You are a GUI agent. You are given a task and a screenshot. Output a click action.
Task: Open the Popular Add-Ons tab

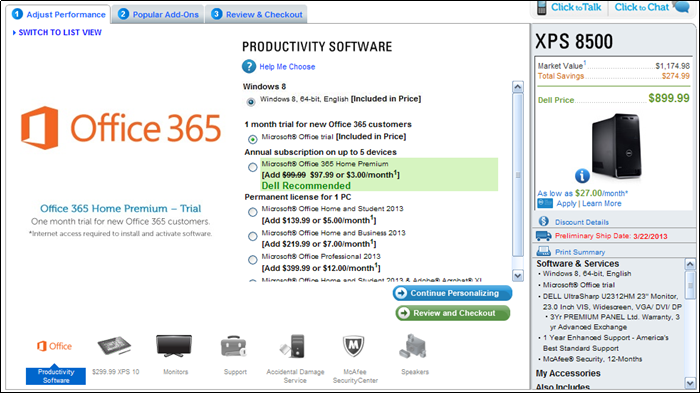click(x=158, y=14)
